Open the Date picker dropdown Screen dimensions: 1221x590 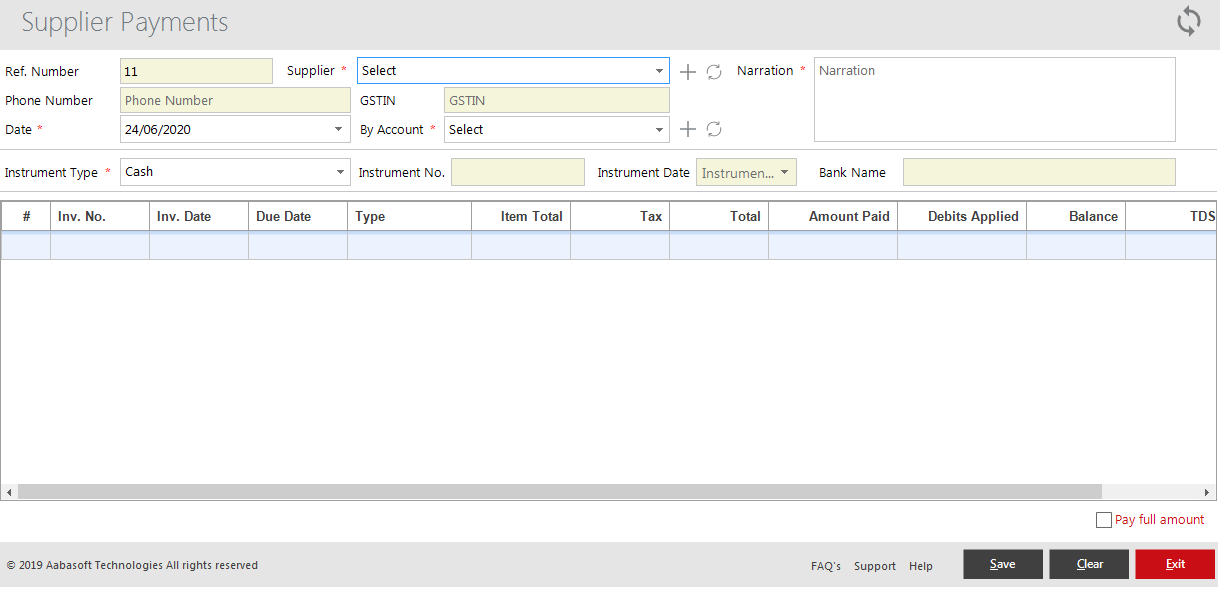pyautogui.click(x=338, y=129)
